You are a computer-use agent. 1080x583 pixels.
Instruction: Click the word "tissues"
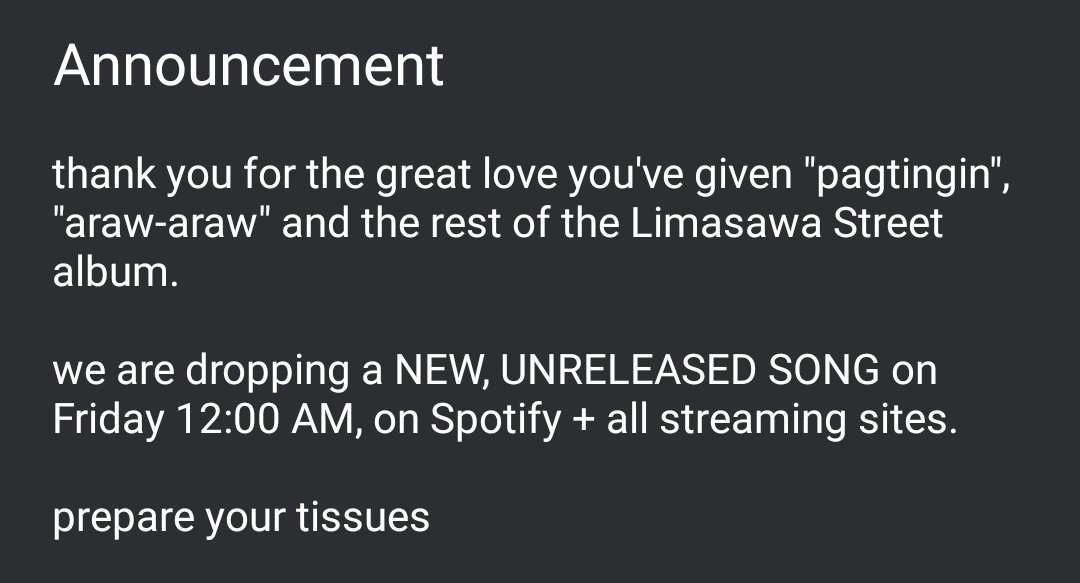pyautogui.click(x=363, y=518)
